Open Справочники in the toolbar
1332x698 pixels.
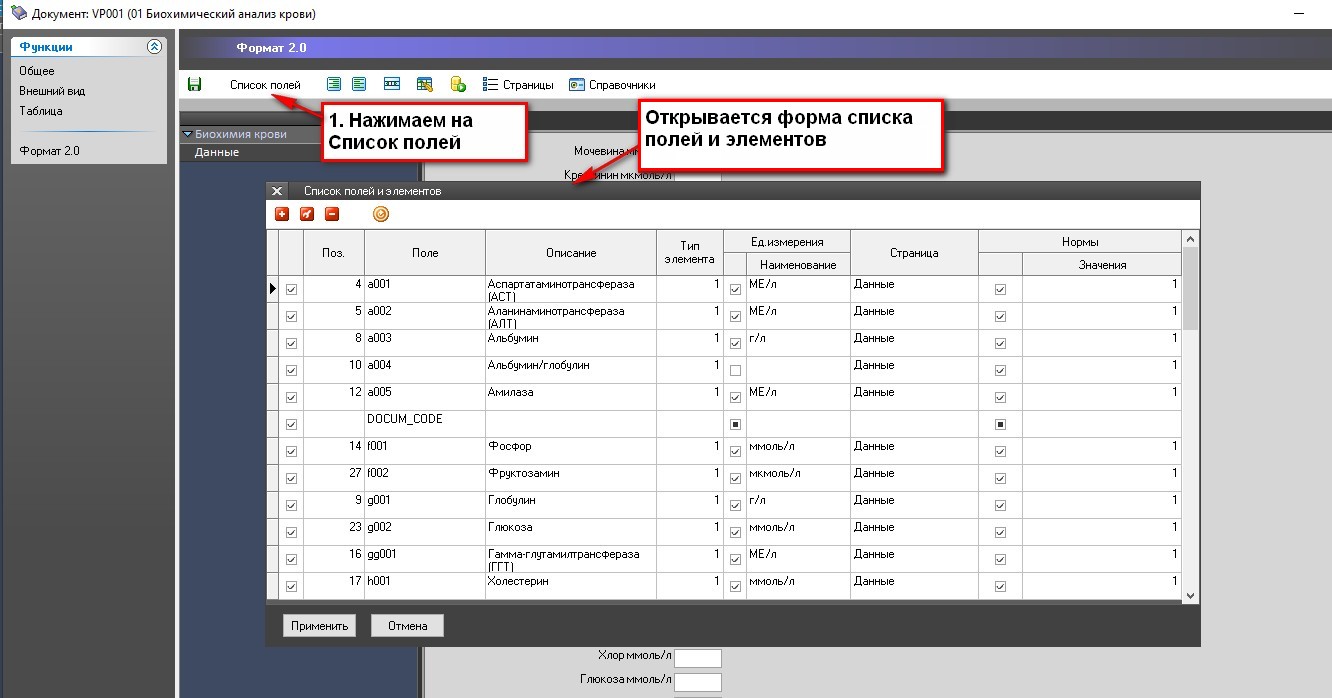coord(612,85)
